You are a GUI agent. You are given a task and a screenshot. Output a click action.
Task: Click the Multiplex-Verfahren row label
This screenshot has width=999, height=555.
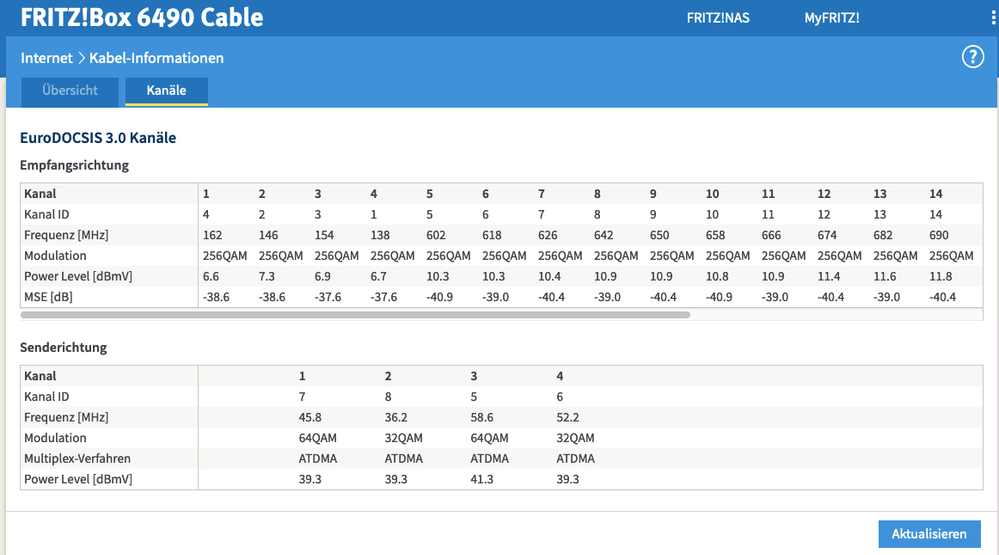[x=77, y=459]
